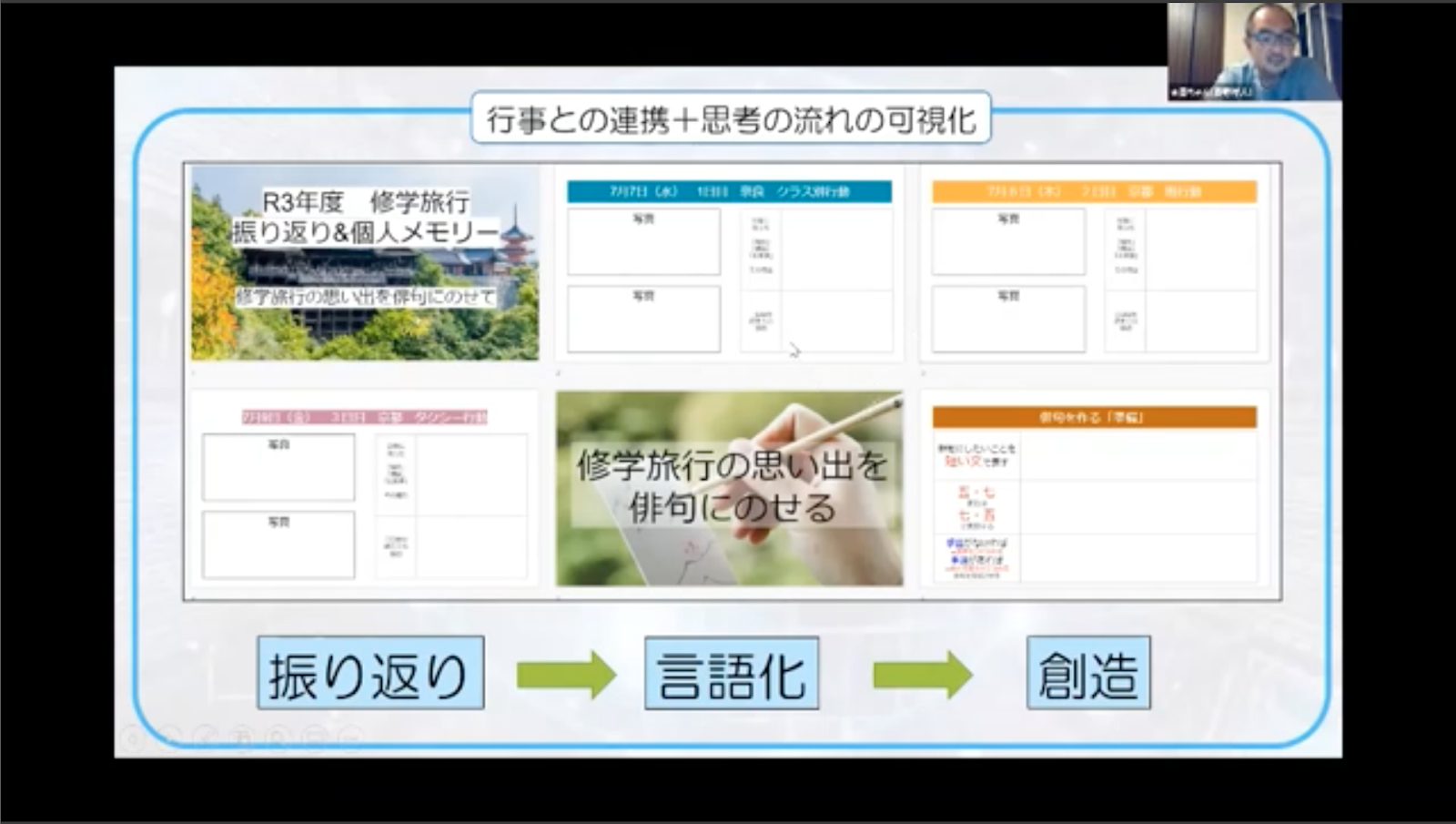Screen dimensions: 1456x824
Task: Click the blue-header 奈良 class activity slide
Action: click(730, 265)
